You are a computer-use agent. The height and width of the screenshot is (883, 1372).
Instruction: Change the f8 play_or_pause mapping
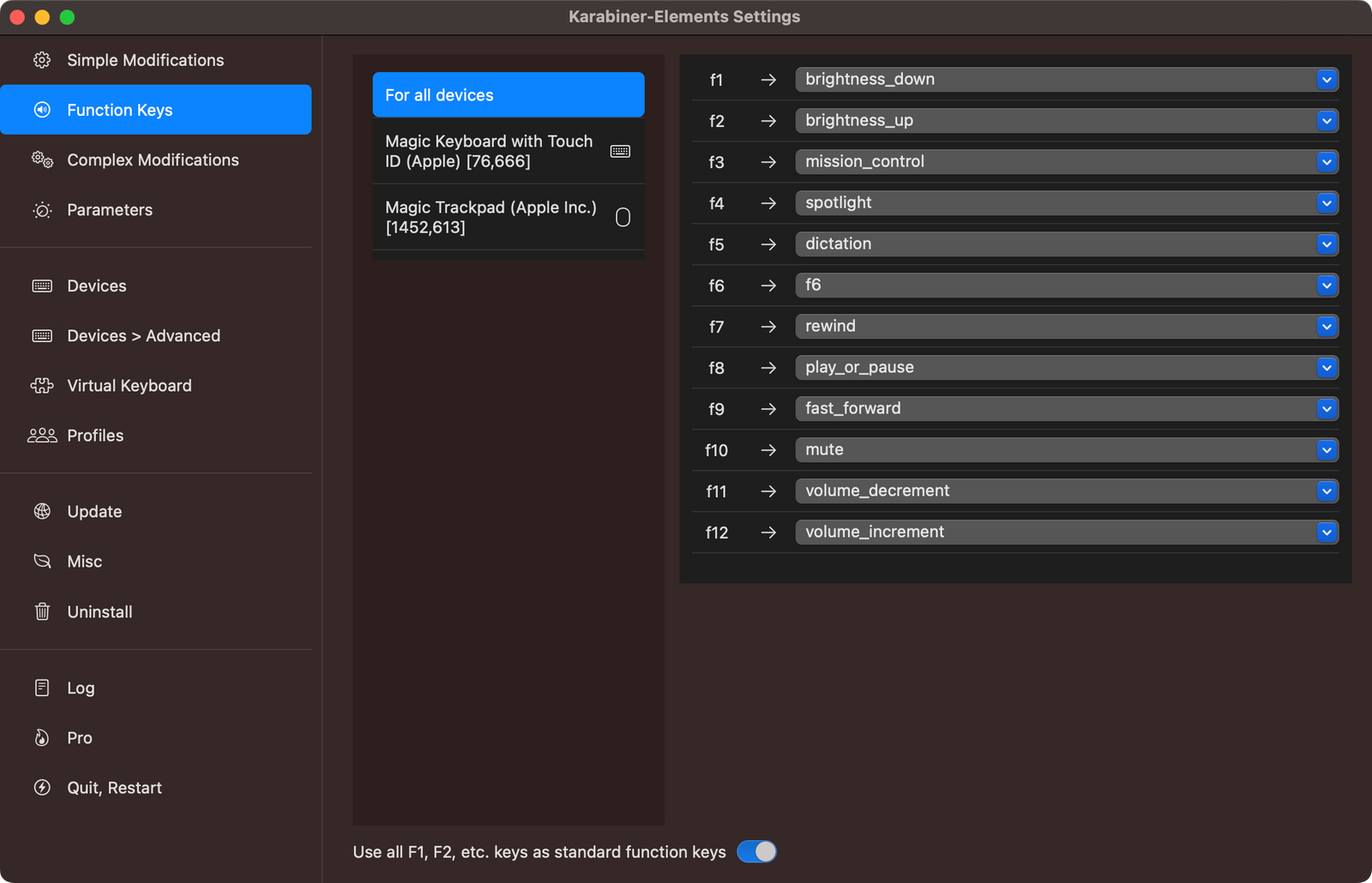tap(1066, 368)
